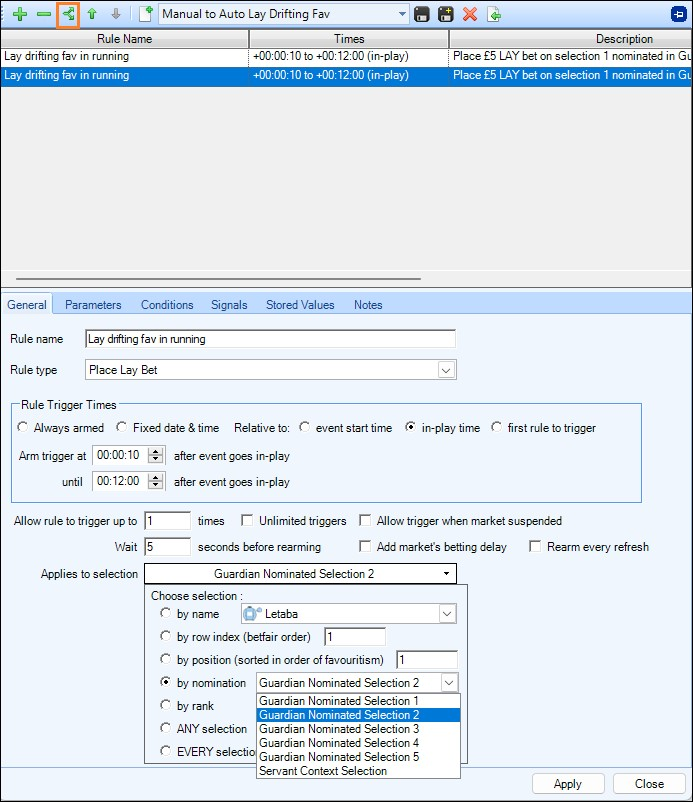Create a new rules file via the page icon
This screenshot has width=693, height=802.
pos(146,14)
